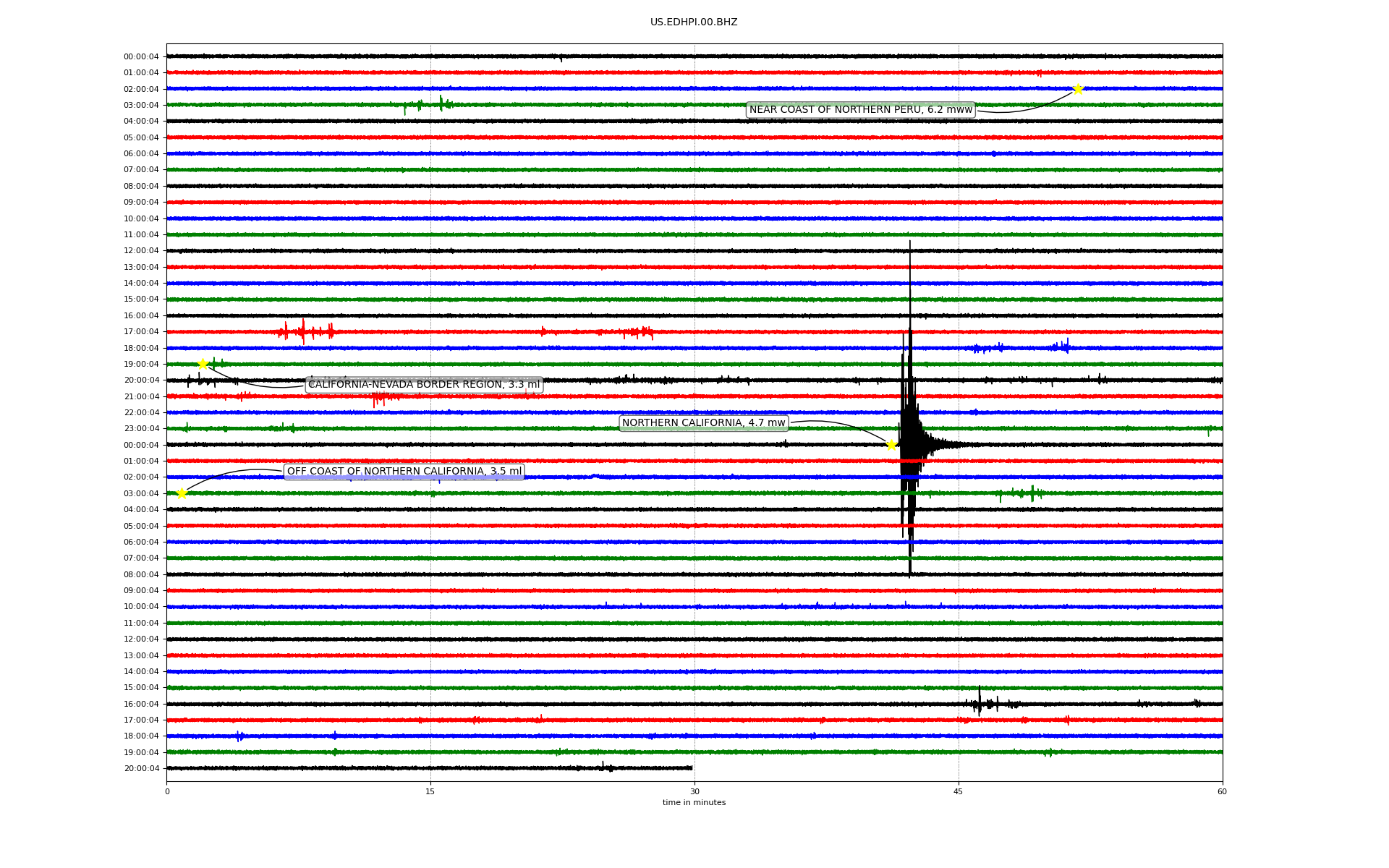Click the red burst on the upper 17:00:04 trace

click(x=304, y=332)
